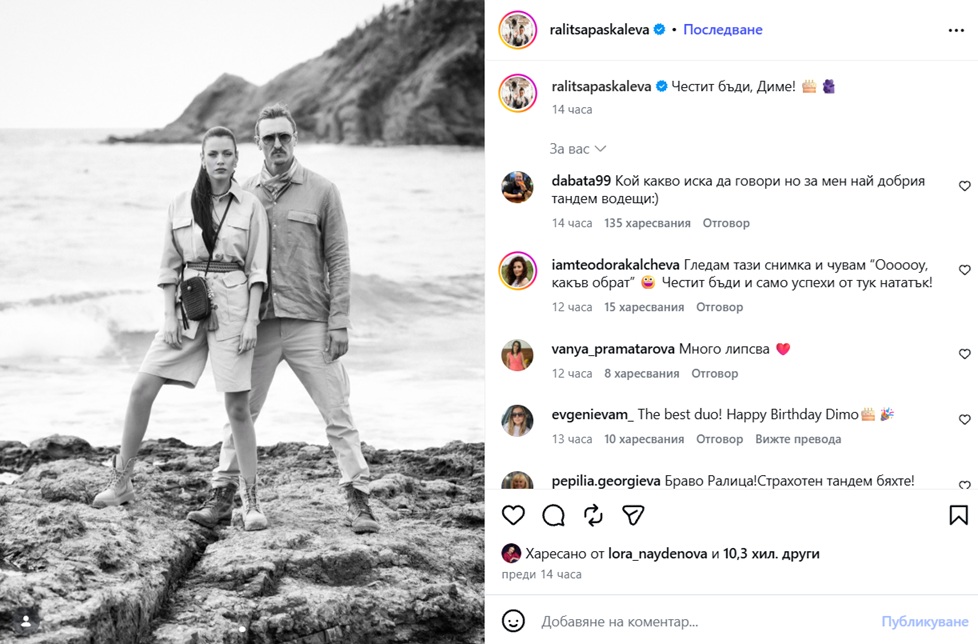Like the iamteodorakalcheva comment
Viewport: 978px width, 644px height.
click(964, 270)
